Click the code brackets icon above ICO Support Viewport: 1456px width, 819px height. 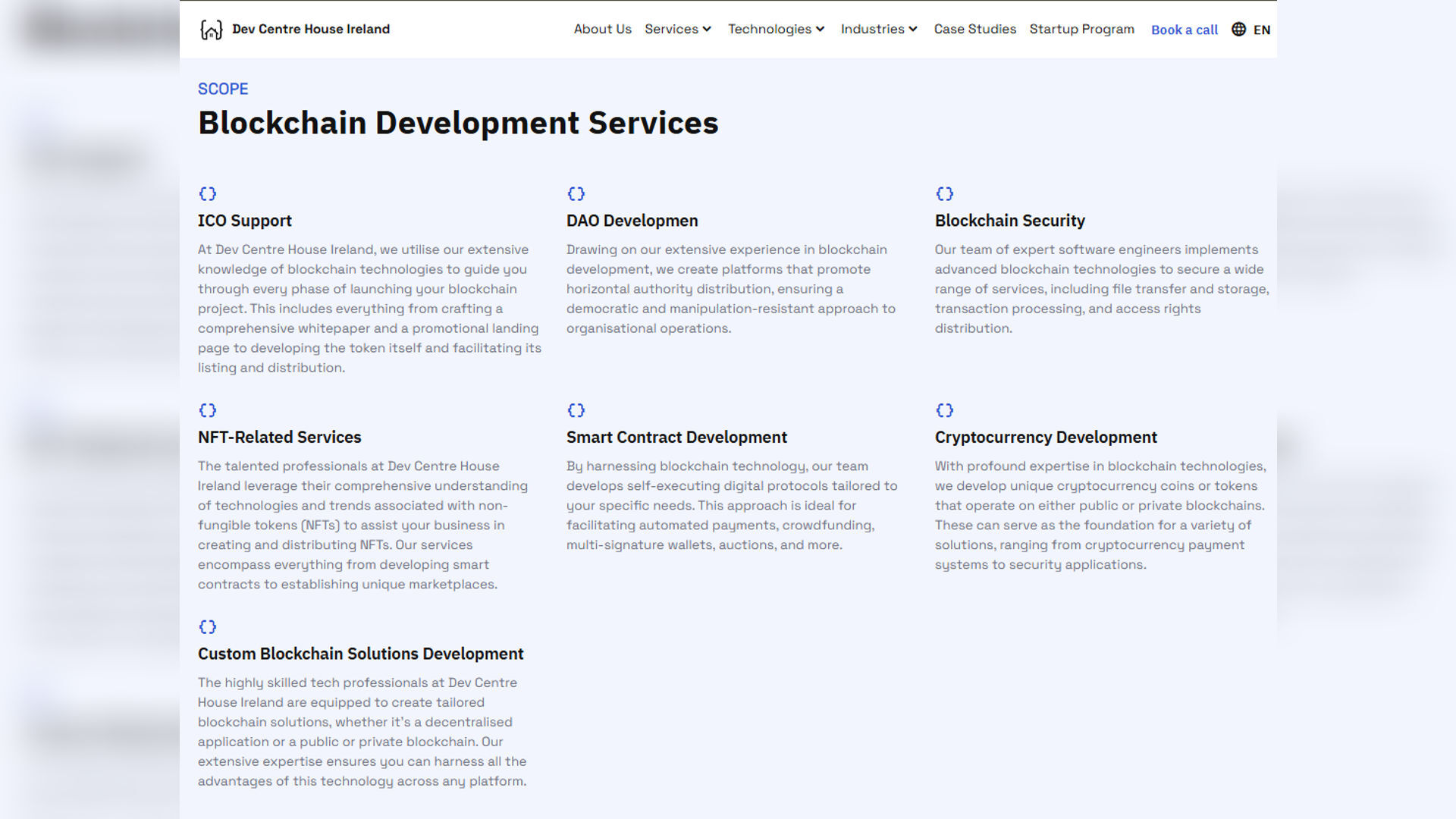(207, 193)
